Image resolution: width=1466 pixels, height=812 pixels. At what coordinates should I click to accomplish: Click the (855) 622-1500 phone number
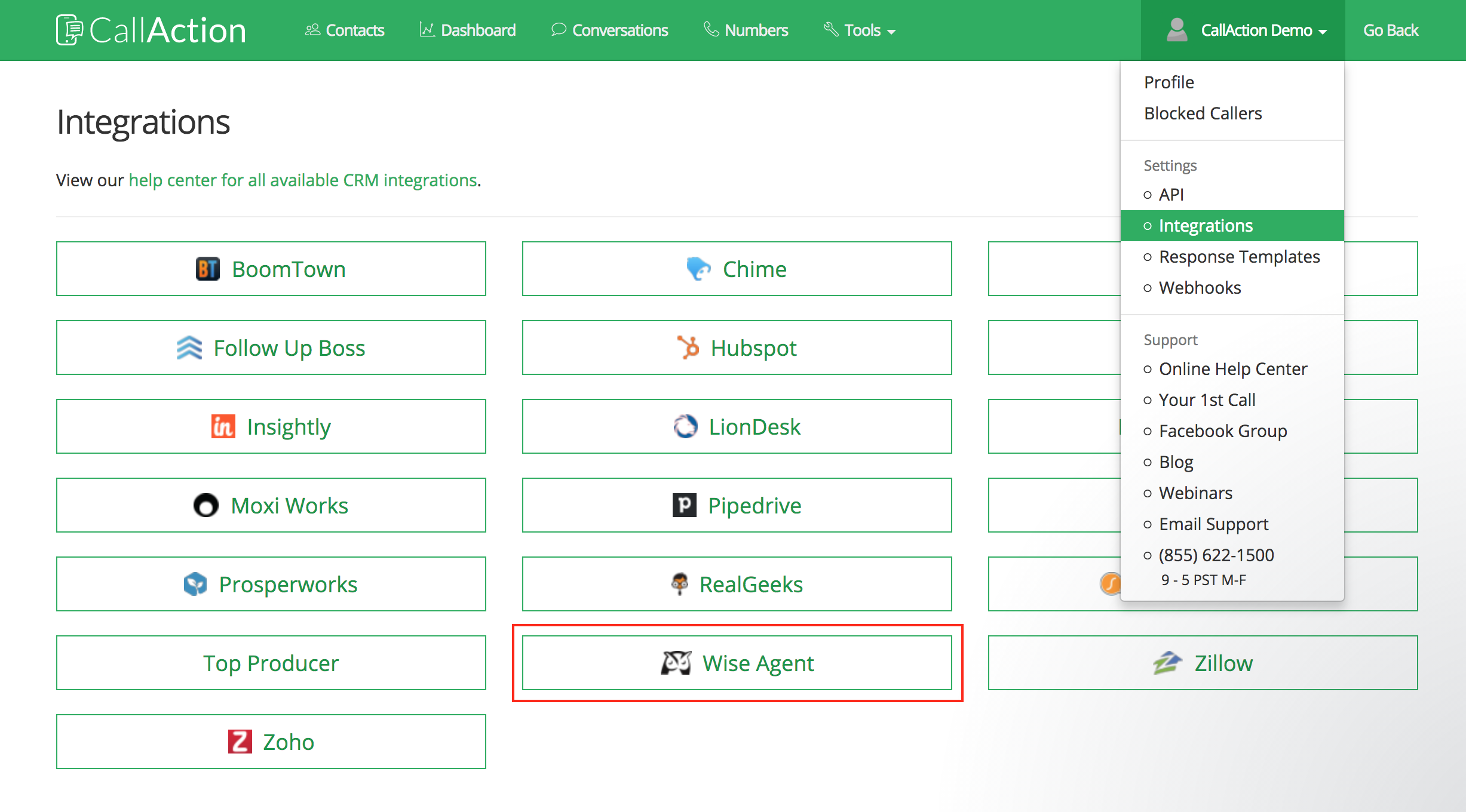click(x=1216, y=555)
